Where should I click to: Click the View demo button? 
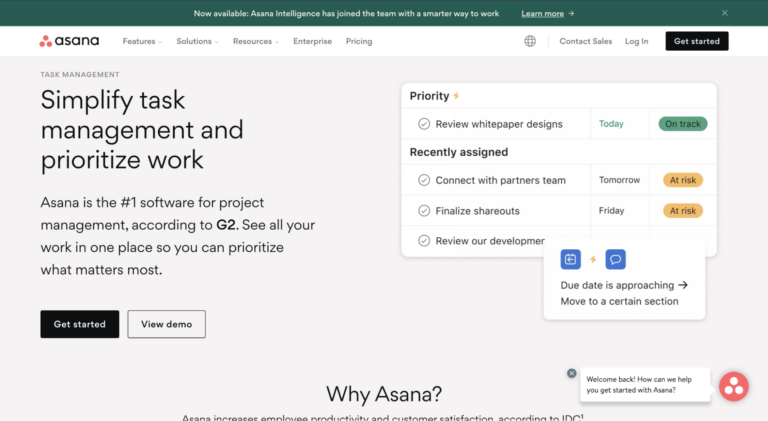tap(166, 324)
